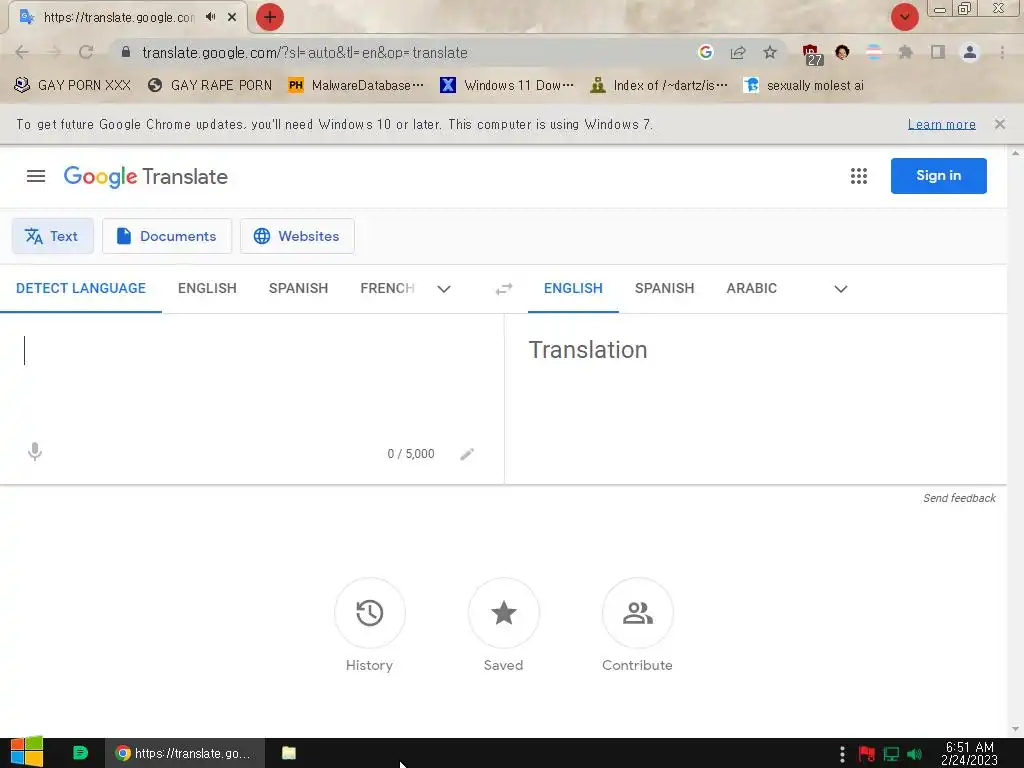Click the Google icon in address bar

pos(705,52)
